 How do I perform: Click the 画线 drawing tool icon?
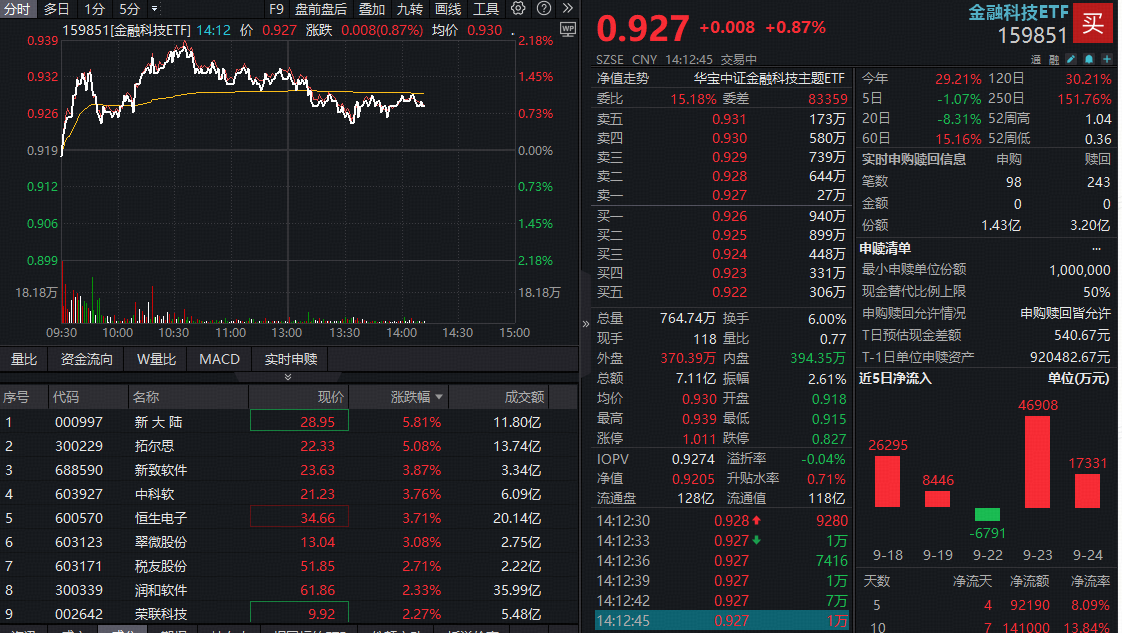(448, 9)
